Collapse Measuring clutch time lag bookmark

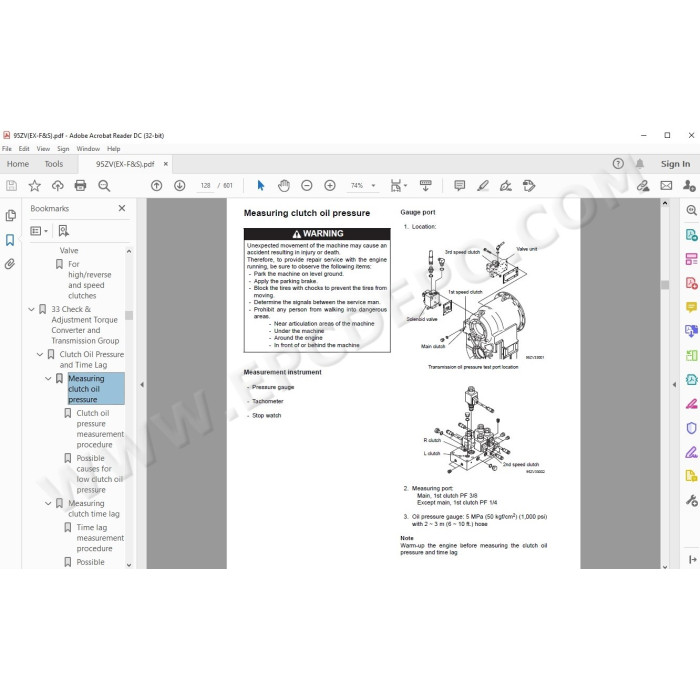48,504
